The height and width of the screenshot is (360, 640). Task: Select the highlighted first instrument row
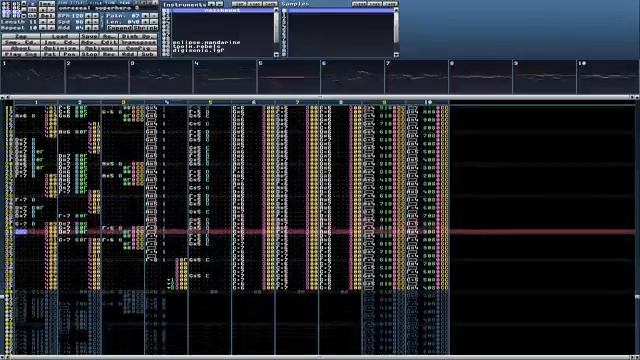coord(223,11)
